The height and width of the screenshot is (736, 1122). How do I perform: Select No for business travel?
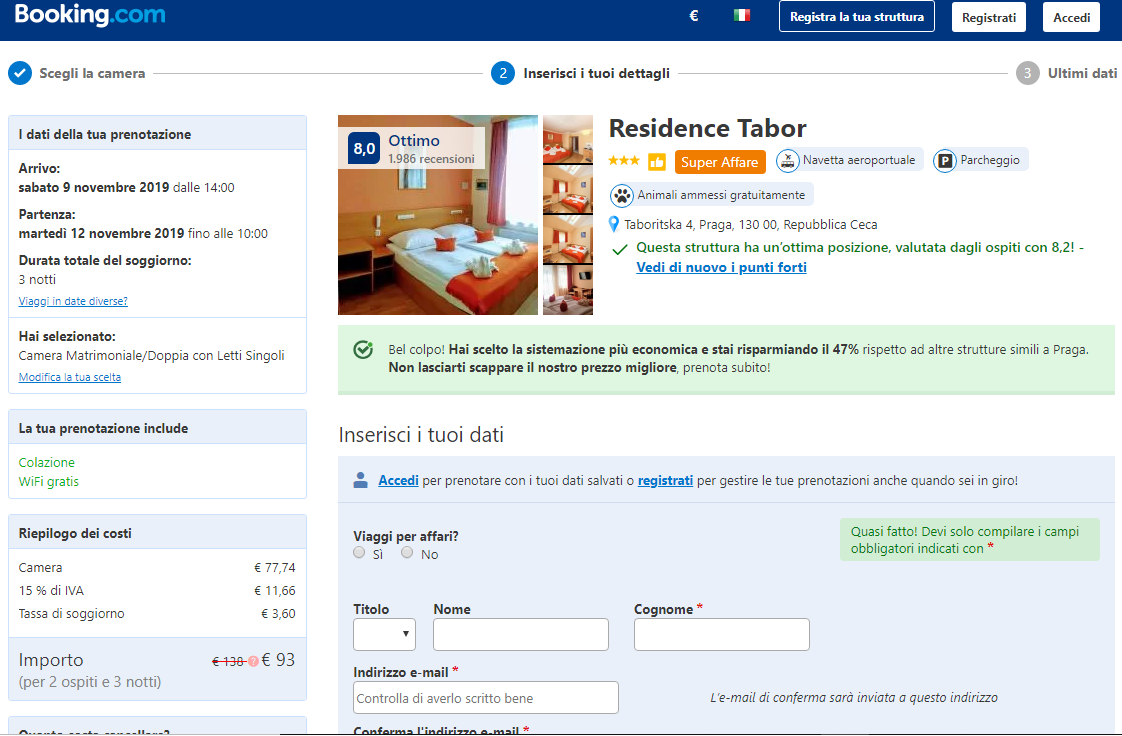[x=407, y=553]
